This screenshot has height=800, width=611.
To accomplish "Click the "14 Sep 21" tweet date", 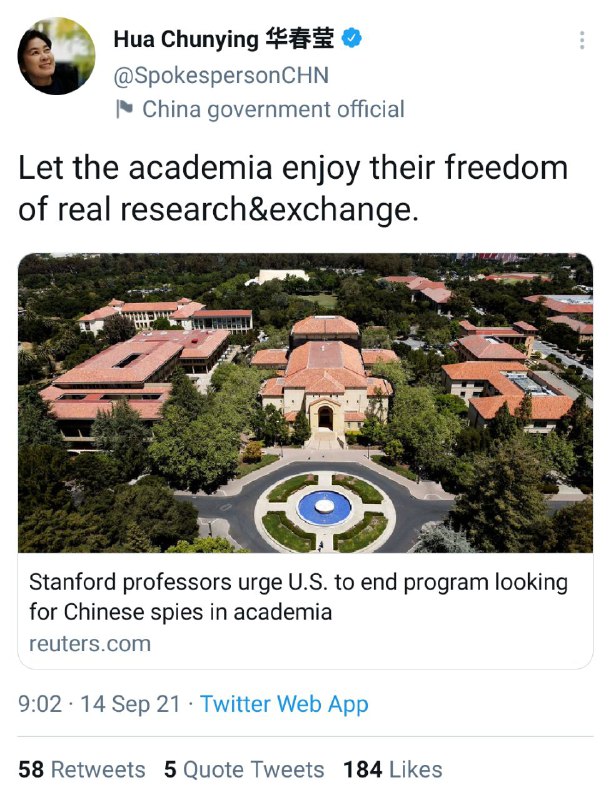I will coord(132,704).
